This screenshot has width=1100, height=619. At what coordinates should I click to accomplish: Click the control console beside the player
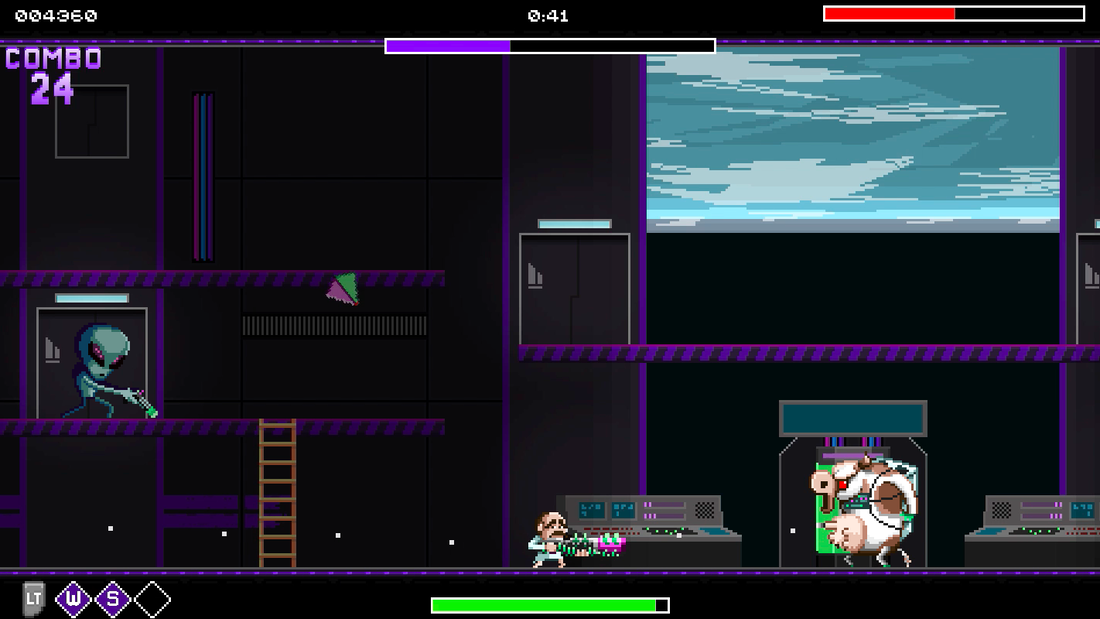[652, 531]
